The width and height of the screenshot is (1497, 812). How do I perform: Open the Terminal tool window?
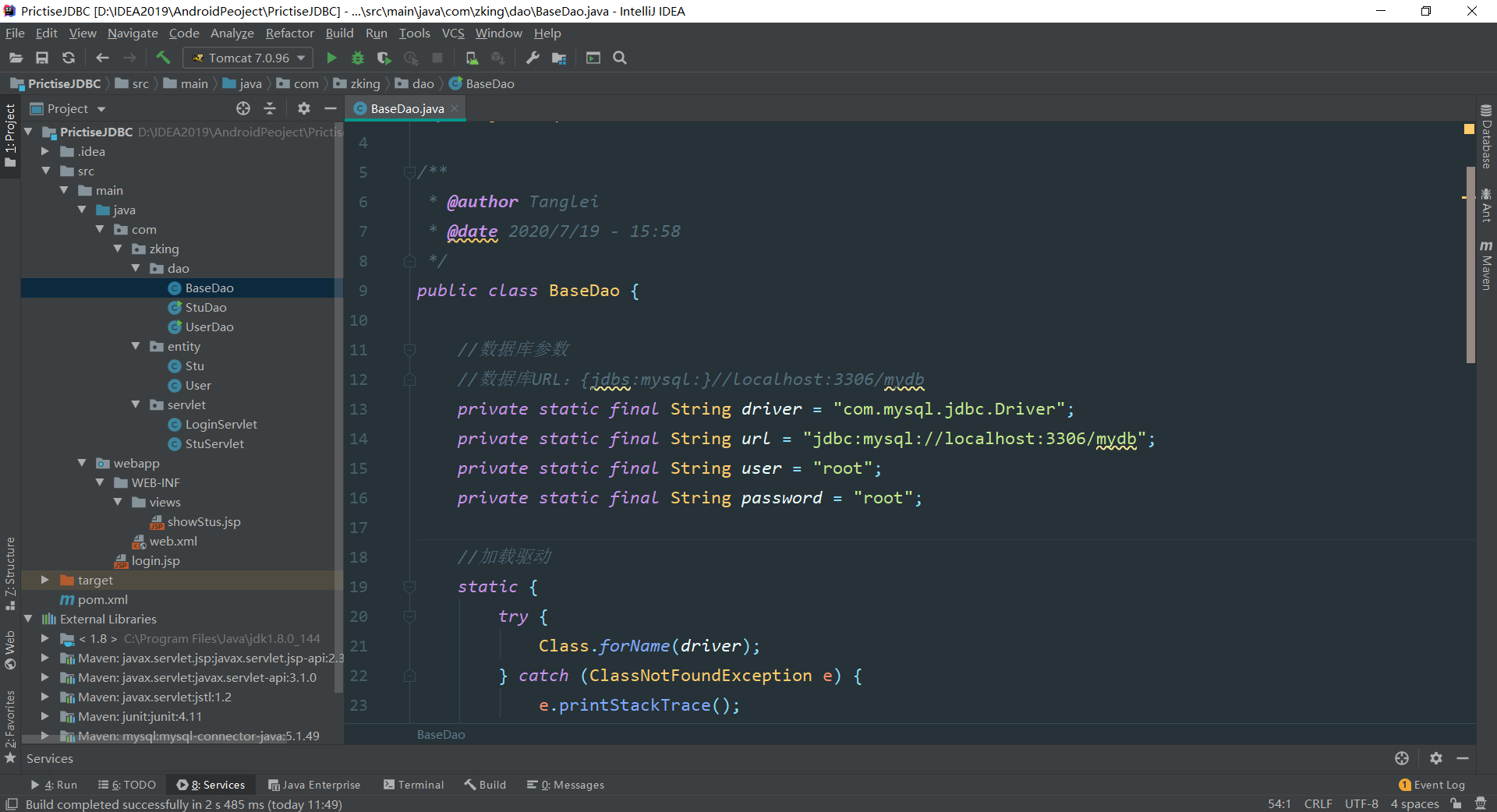click(x=413, y=785)
